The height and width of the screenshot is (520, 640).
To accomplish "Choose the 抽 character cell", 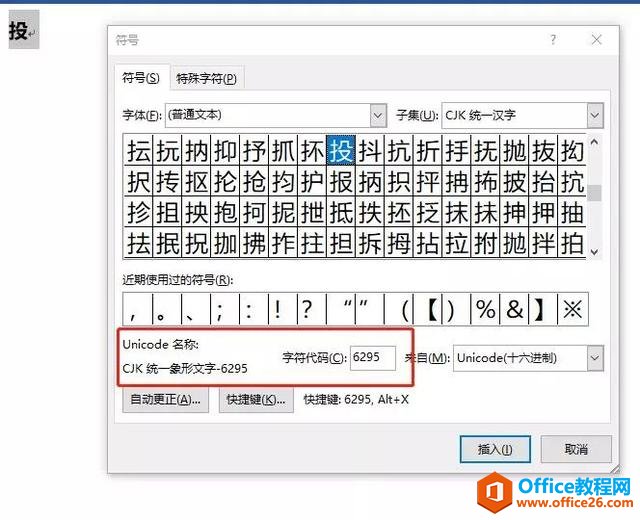I will click(x=572, y=213).
